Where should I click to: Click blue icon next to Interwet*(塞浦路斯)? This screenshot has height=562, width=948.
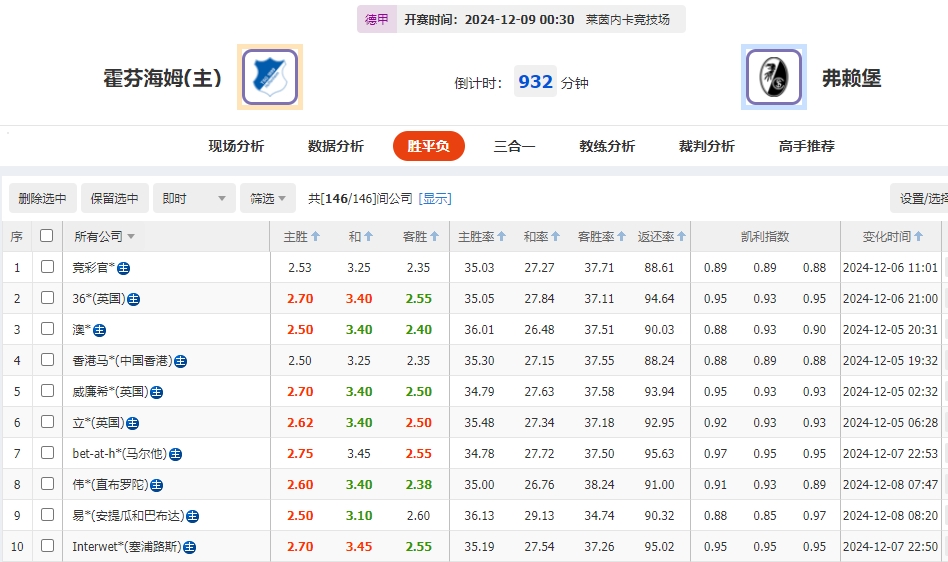point(189,547)
